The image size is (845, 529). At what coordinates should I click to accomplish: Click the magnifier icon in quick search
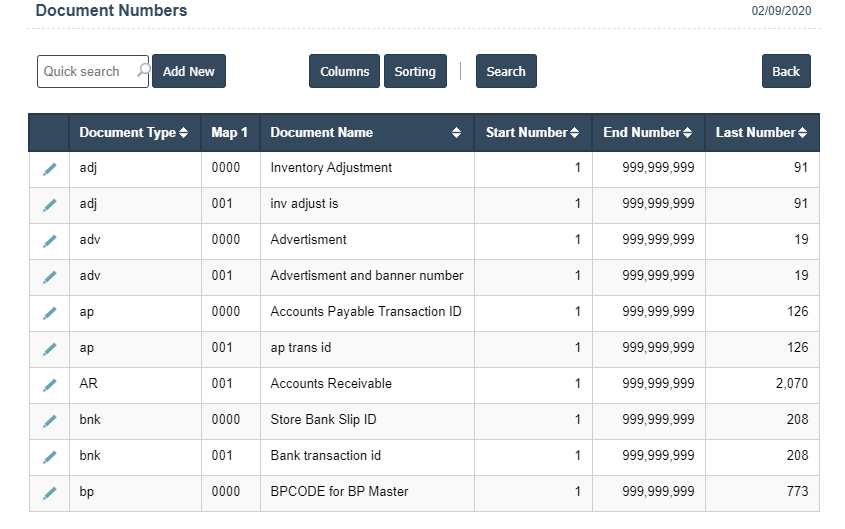(142, 71)
